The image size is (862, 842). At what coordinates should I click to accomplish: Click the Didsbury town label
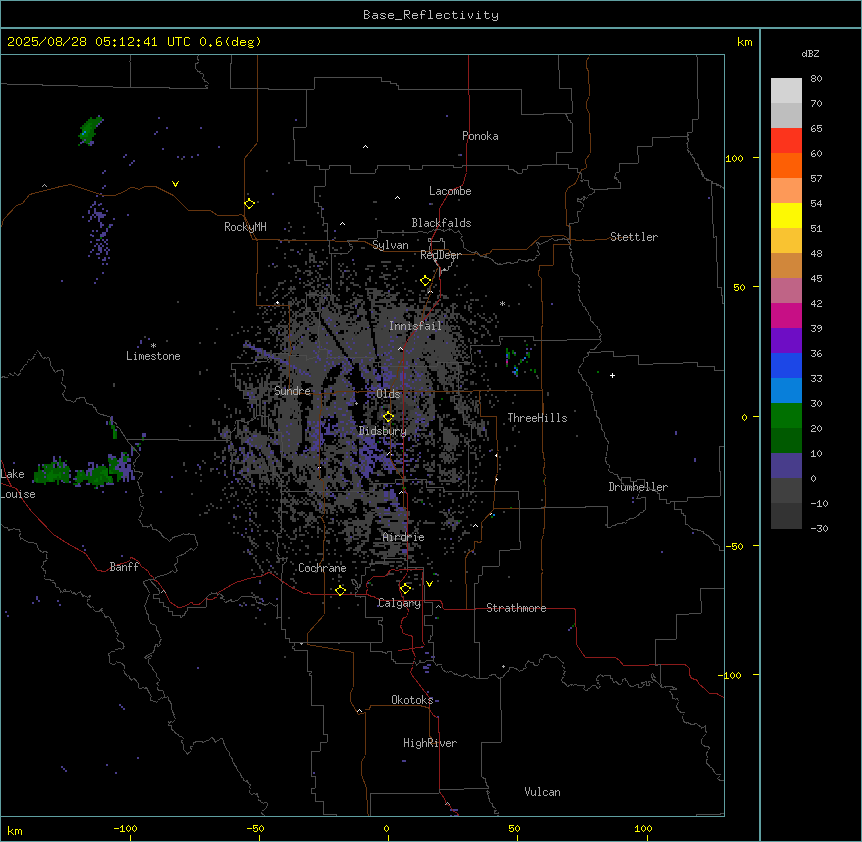(383, 431)
